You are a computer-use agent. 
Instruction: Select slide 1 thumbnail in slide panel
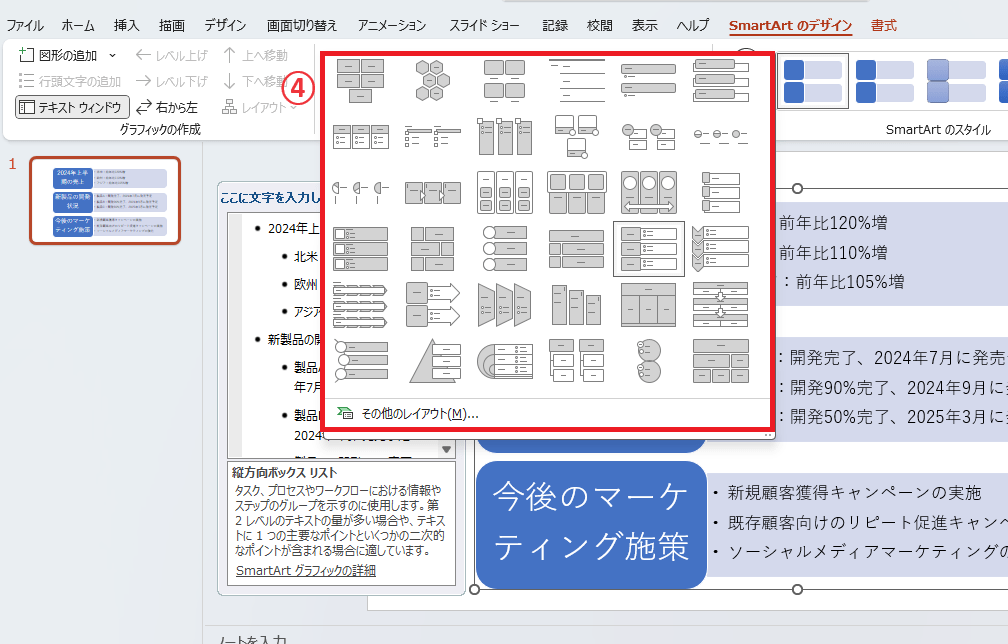[x=105, y=201]
